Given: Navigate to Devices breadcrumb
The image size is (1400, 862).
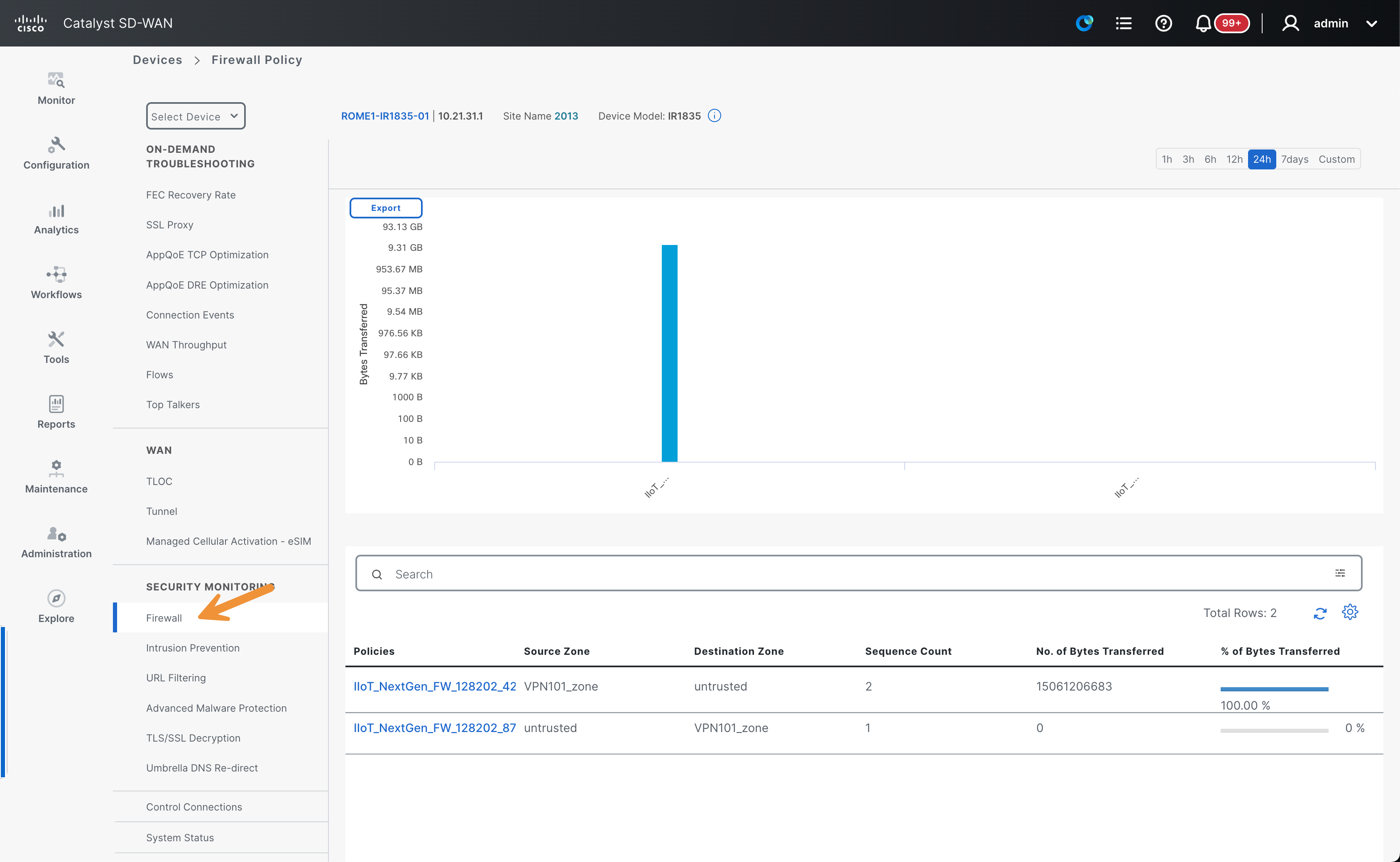Looking at the screenshot, I should click(157, 60).
